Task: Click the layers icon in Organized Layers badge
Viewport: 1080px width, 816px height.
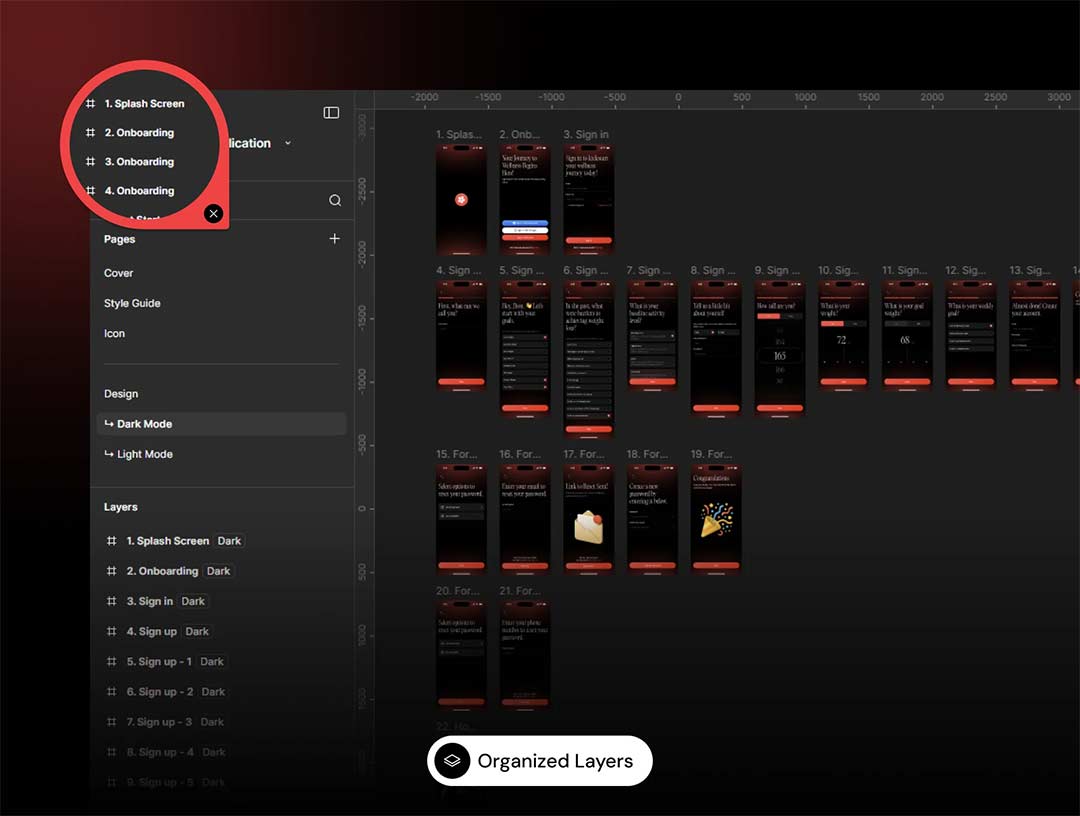Action: [x=452, y=761]
